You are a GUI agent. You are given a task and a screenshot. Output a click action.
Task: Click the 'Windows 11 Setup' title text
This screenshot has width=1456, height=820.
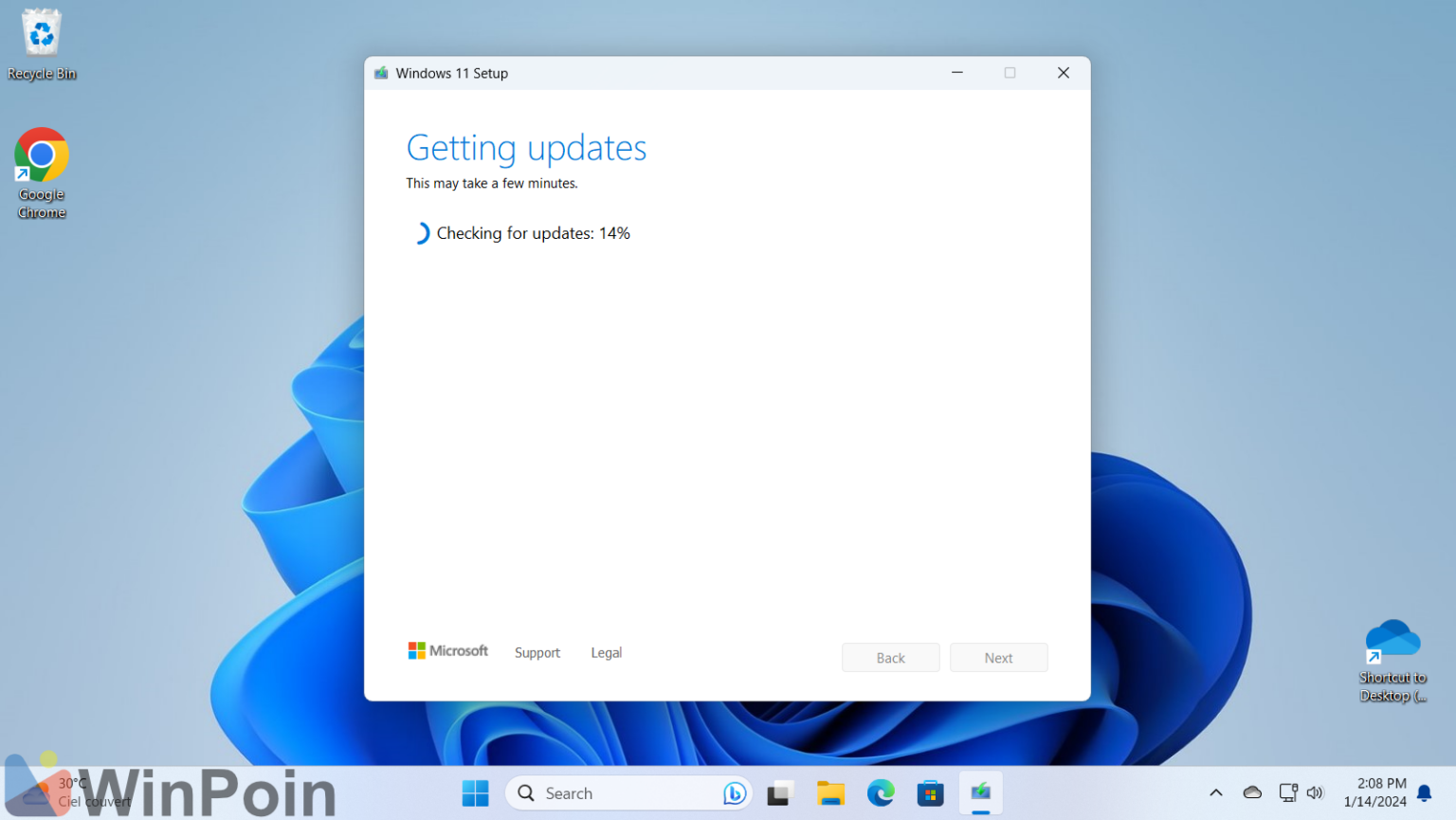(x=452, y=73)
